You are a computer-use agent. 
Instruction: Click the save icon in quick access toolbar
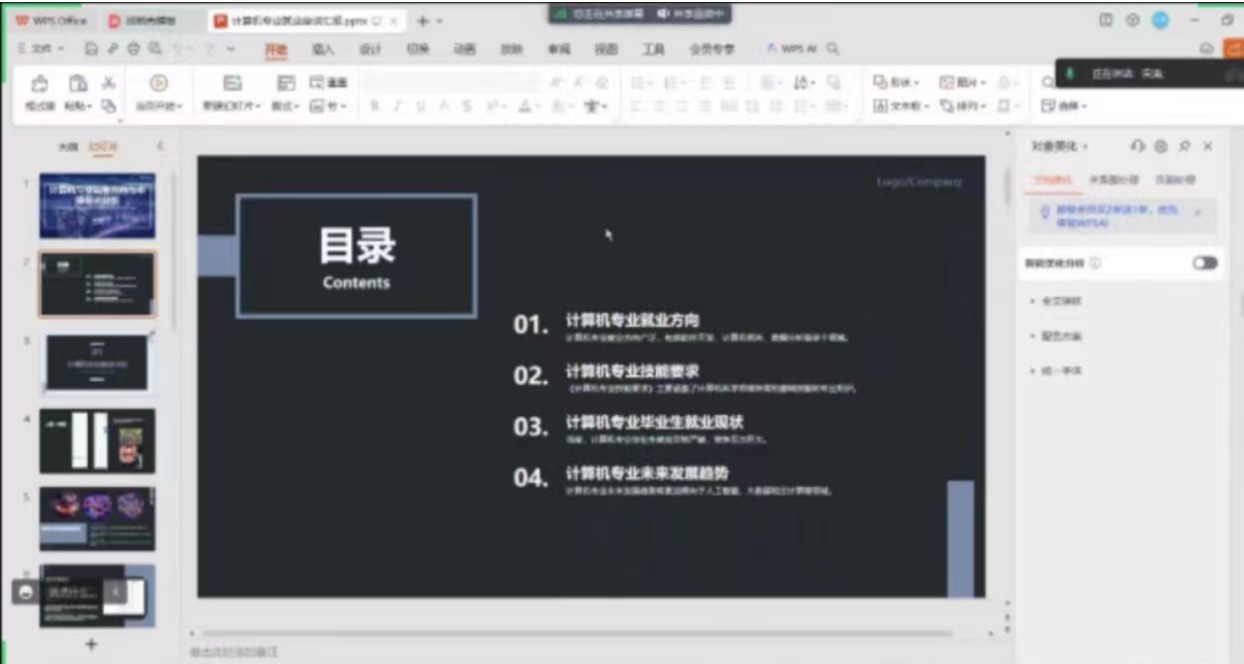(92, 48)
